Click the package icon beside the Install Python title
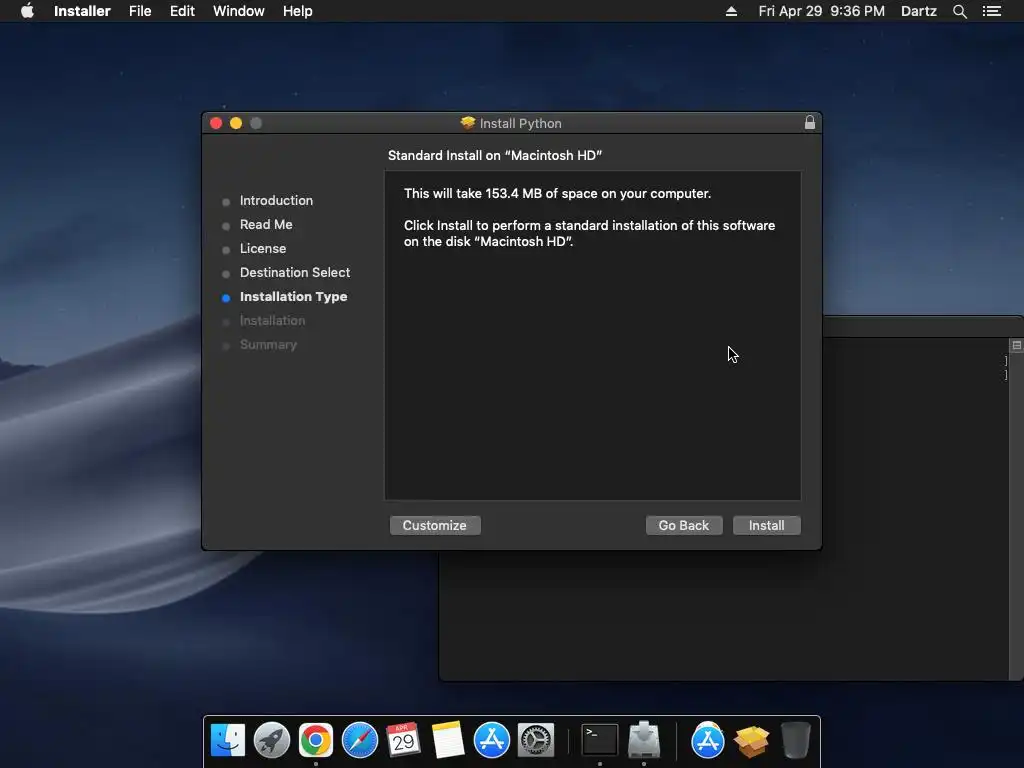Viewport: 1024px width, 768px height. 468,123
